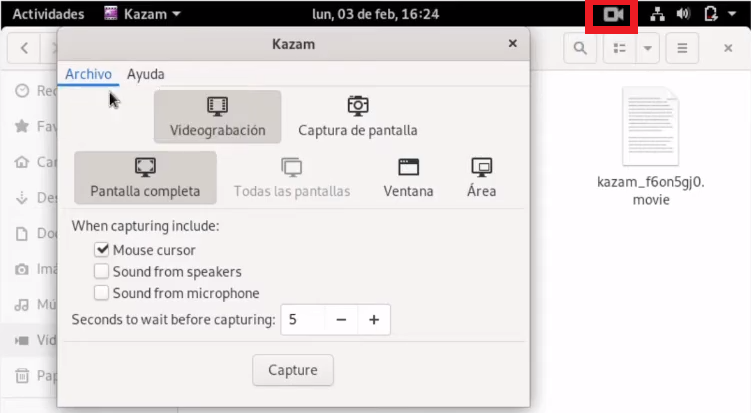Open the file manager hamburger menu
The image size is (751, 413).
click(x=682, y=48)
